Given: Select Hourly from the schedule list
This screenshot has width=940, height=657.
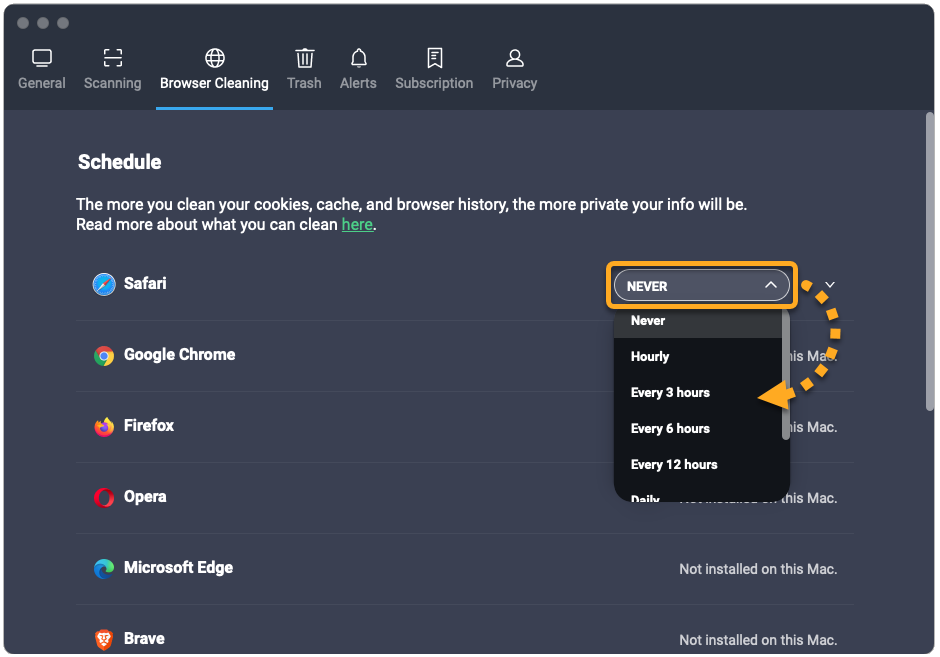Looking at the screenshot, I should [x=650, y=357].
